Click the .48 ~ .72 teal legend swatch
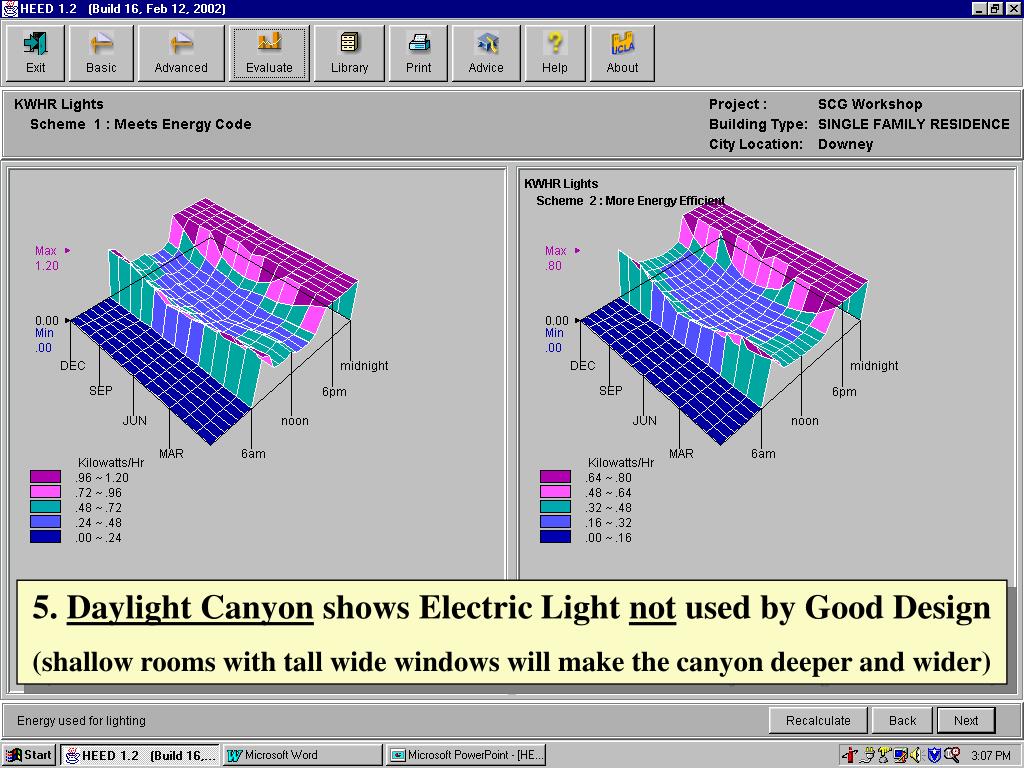1024x768 pixels. pyautogui.click(x=45, y=507)
